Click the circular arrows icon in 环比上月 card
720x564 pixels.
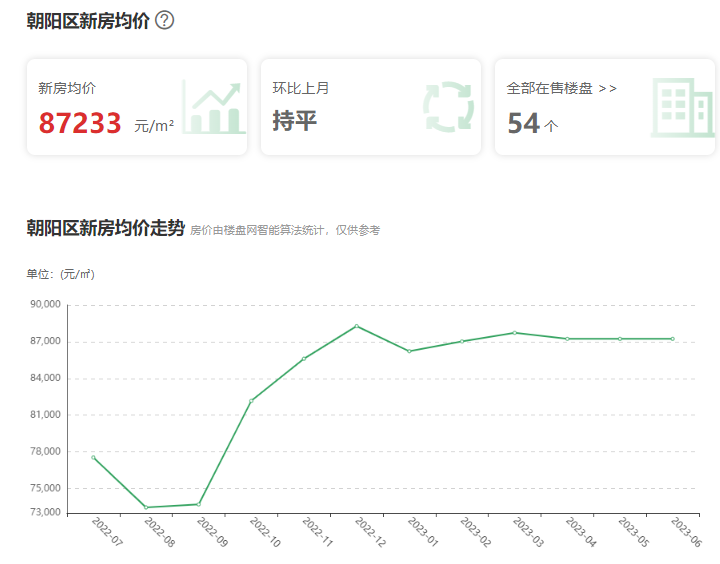pos(447,107)
